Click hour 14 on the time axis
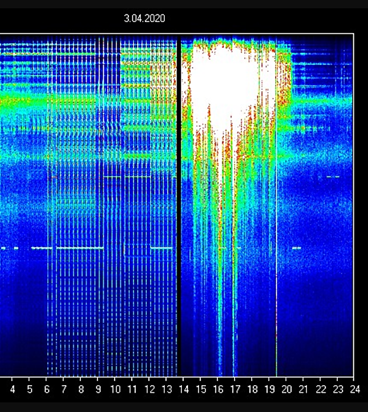This screenshot has height=412, width=368. coord(184,389)
